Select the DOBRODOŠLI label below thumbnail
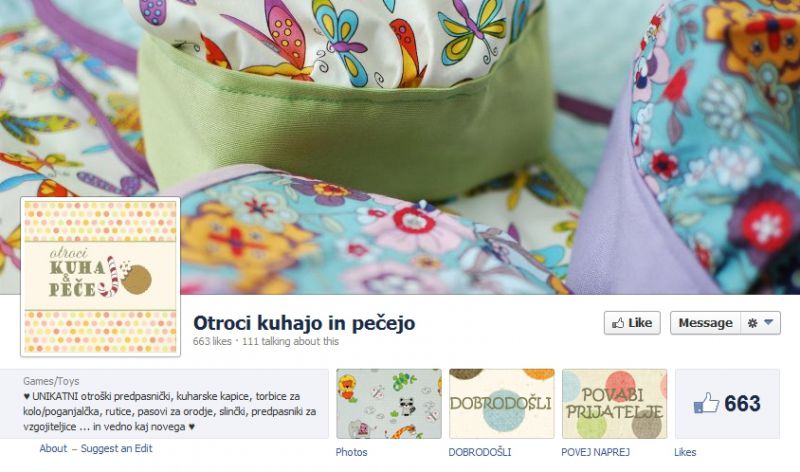Viewport: 800px width, 472px height. 480,452
